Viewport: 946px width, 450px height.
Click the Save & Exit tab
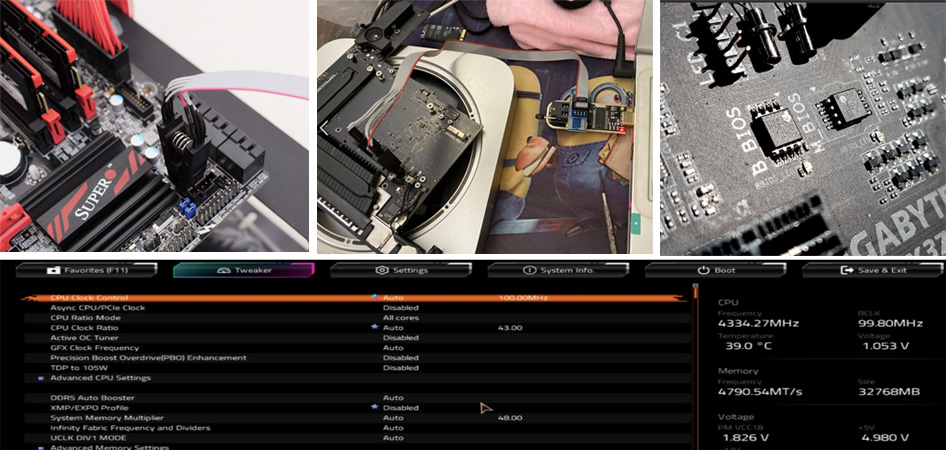[x=873, y=270]
